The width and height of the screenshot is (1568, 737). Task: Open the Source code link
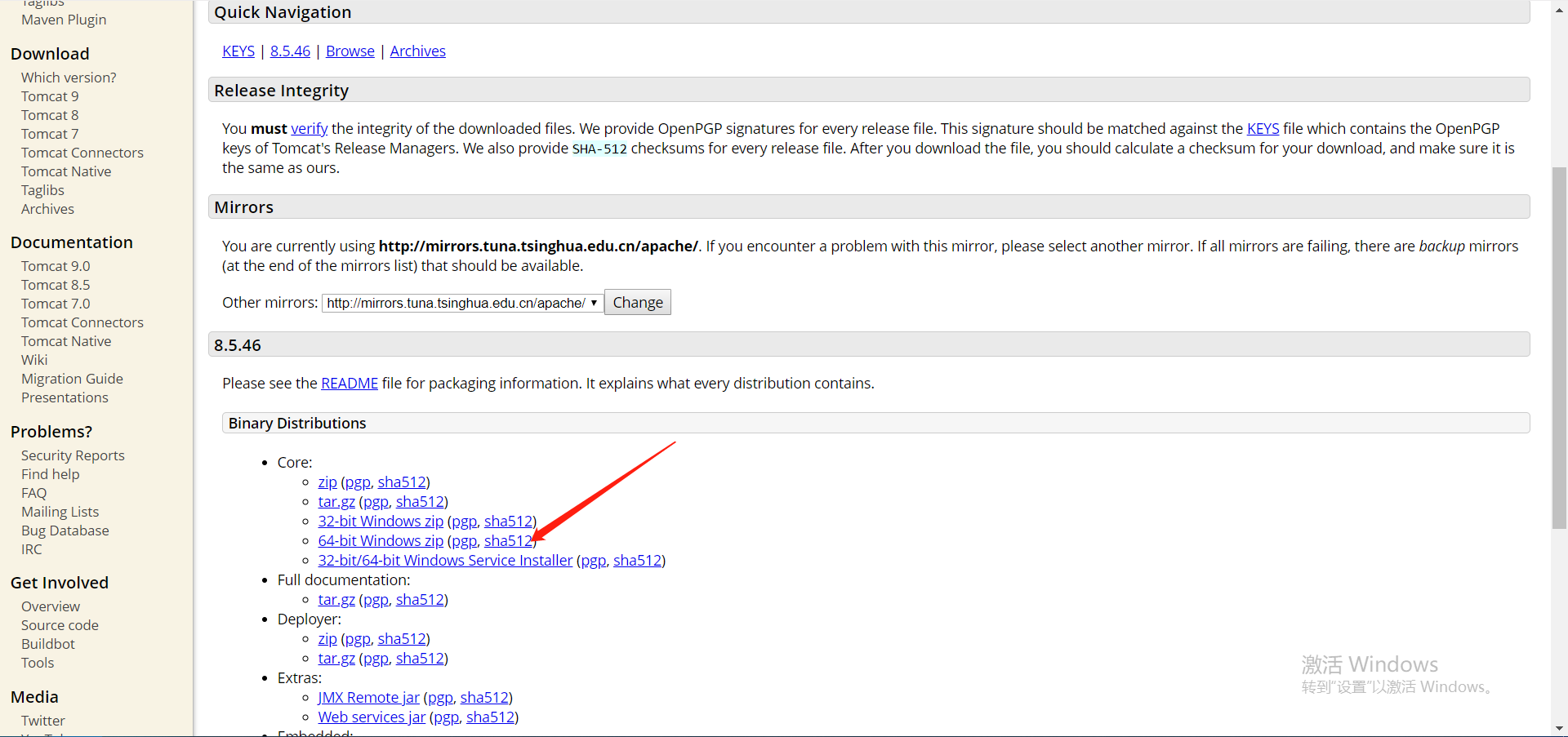click(60, 625)
